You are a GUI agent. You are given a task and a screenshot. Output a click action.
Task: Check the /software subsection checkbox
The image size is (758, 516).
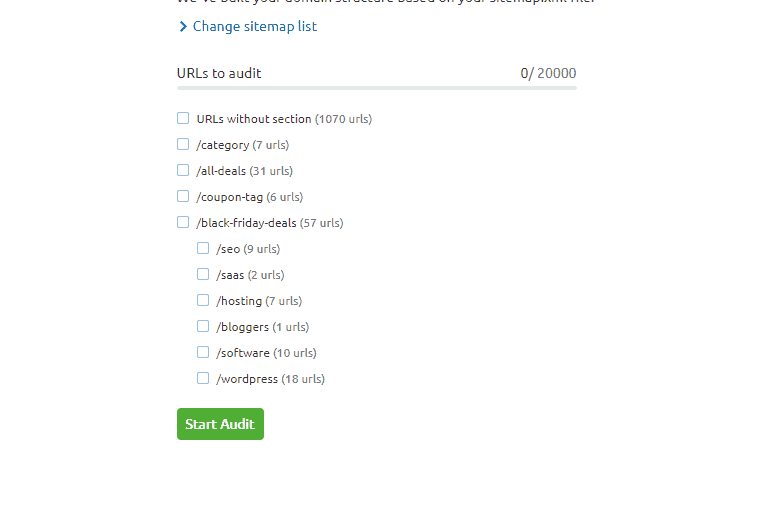click(203, 352)
